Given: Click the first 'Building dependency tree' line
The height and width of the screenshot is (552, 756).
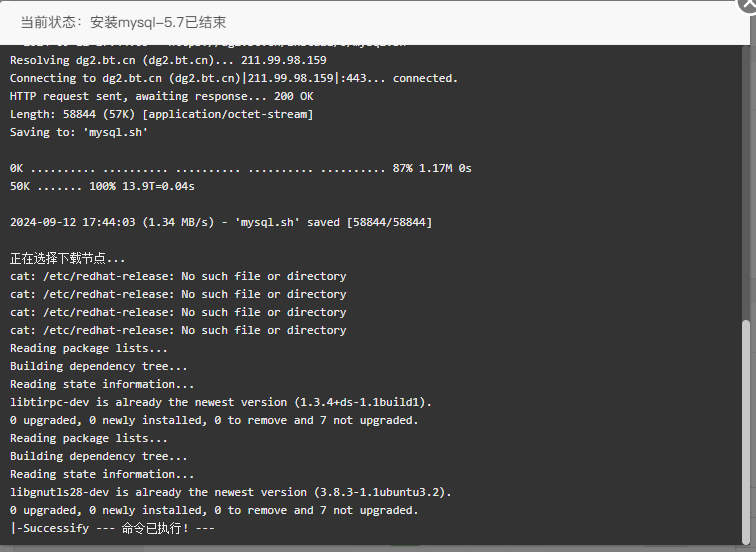Looking at the screenshot, I should click(98, 366).
